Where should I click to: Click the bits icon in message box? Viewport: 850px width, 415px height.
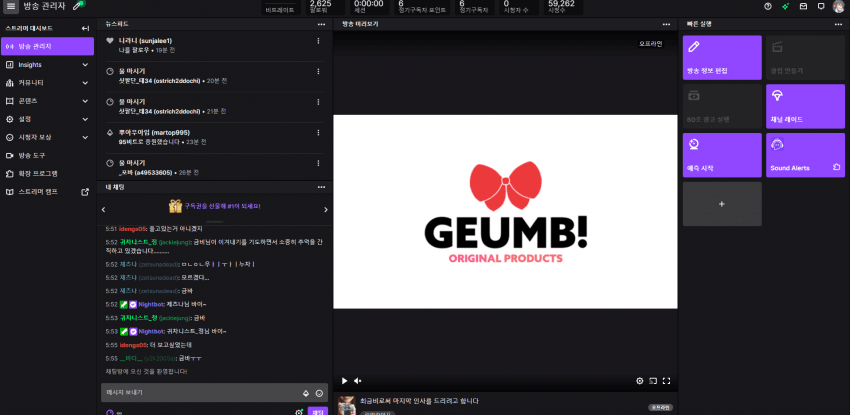pyautogui.click(x=306, y=393)
